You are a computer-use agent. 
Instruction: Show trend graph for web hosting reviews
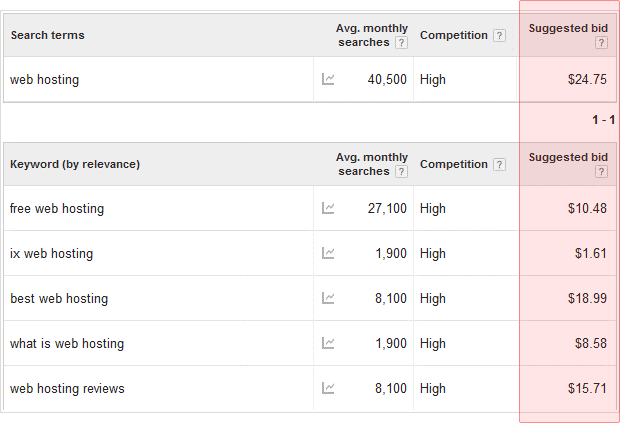tap(328, 388)
